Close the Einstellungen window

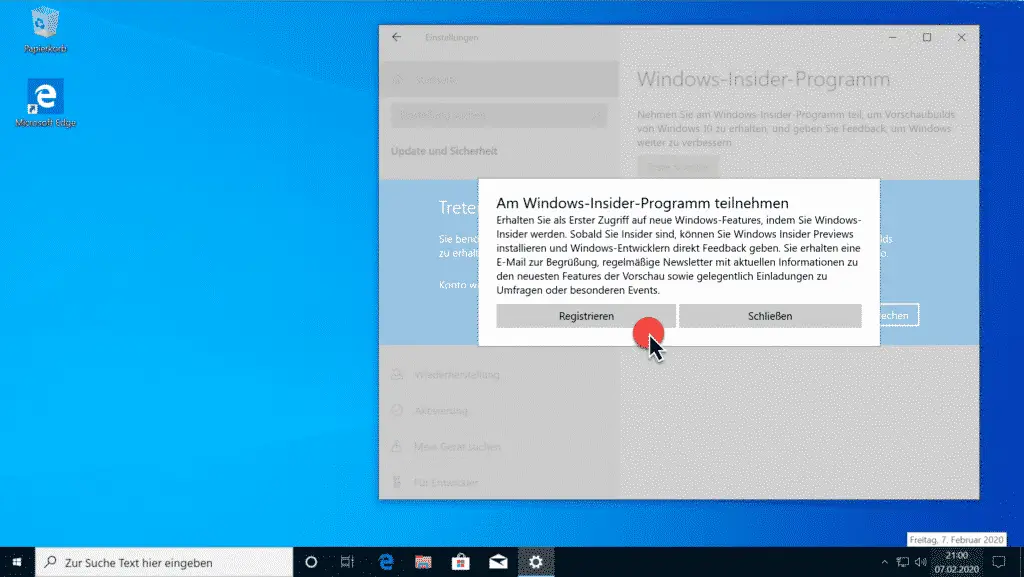961,37
